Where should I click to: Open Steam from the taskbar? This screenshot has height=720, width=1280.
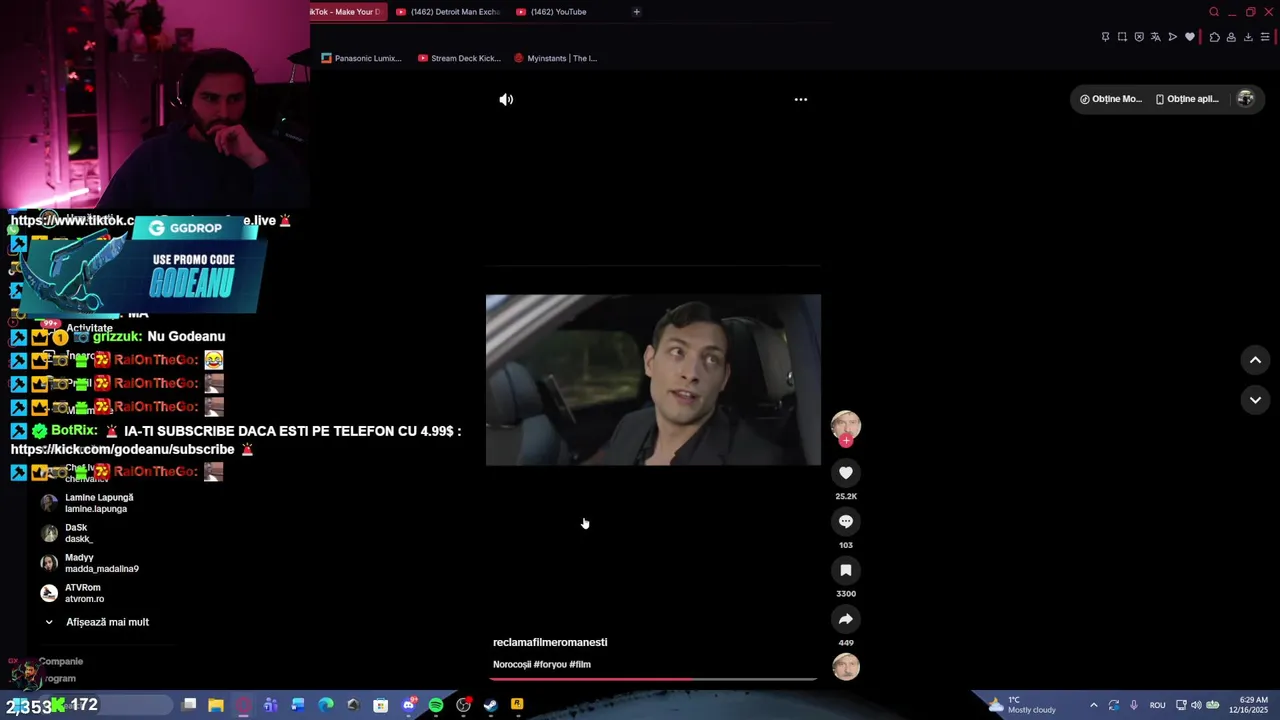tap(490, 705)
